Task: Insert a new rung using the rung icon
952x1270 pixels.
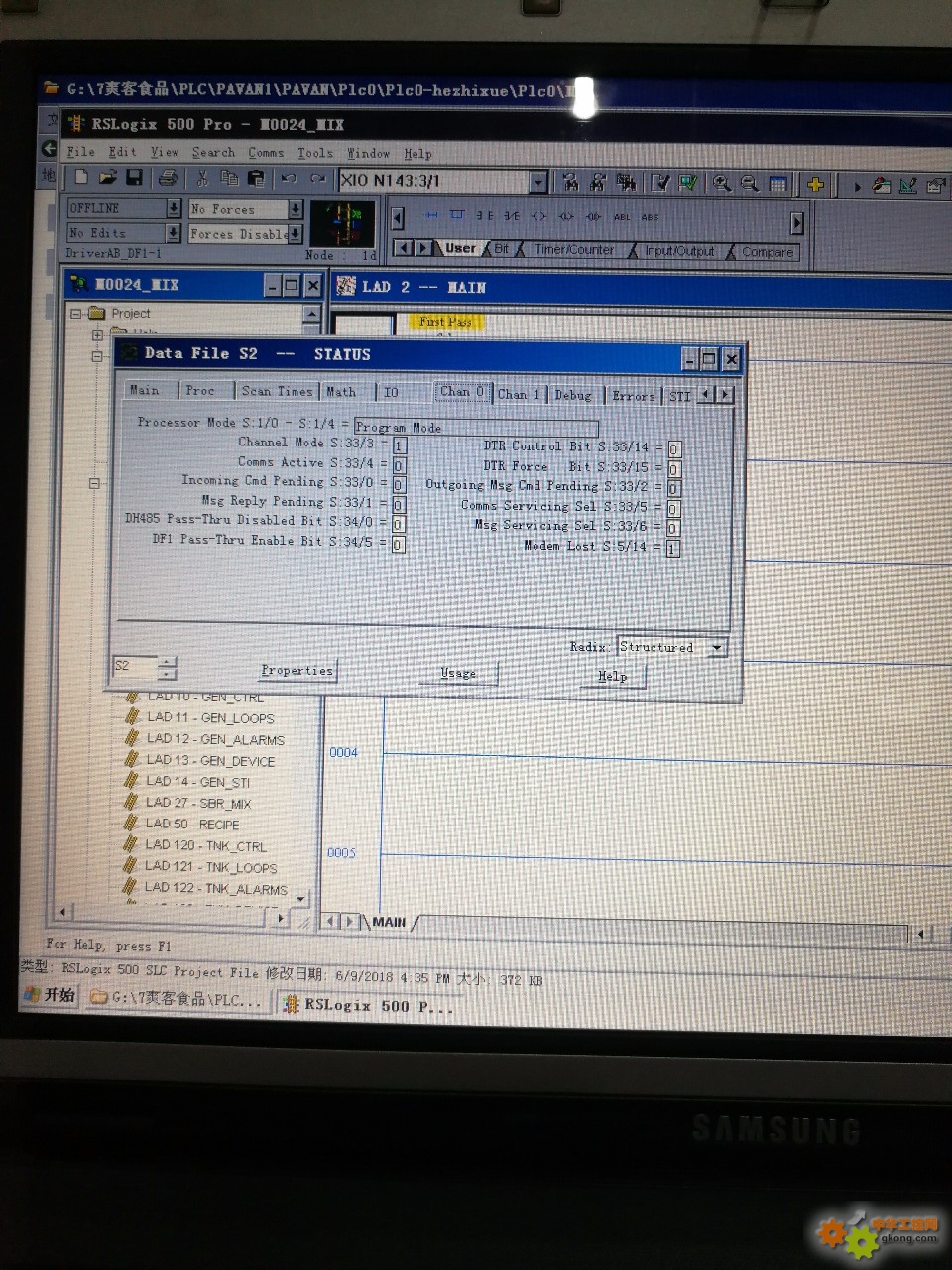Action: pos(431,214)
